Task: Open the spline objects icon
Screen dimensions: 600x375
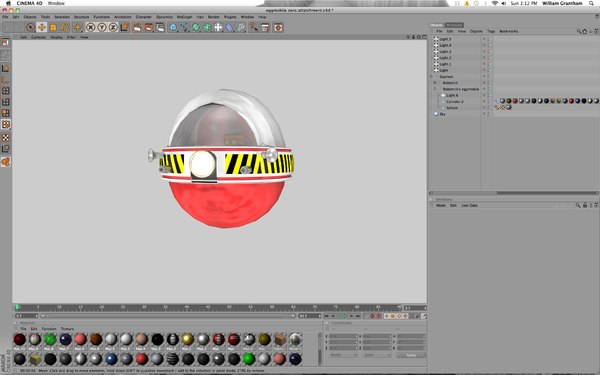Action: click(184, 27)
